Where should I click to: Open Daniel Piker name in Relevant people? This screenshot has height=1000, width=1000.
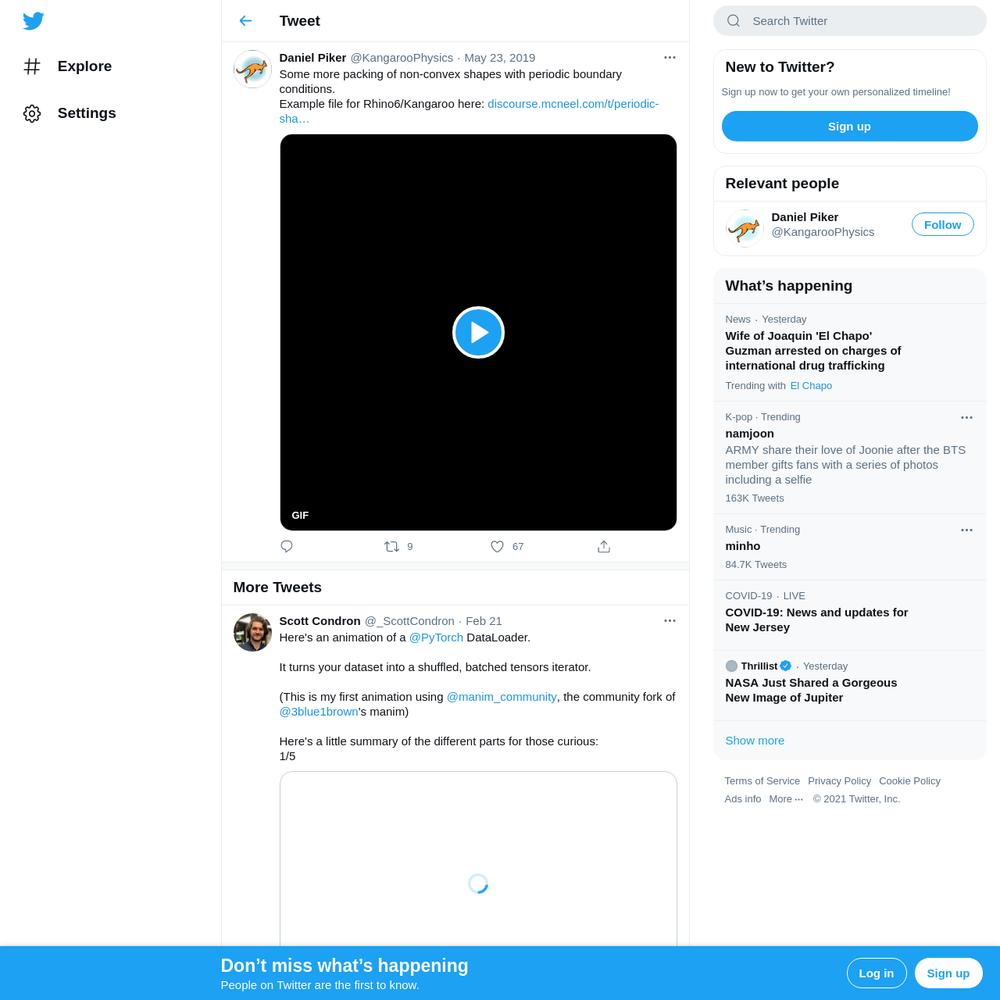(x=804, y=217)
